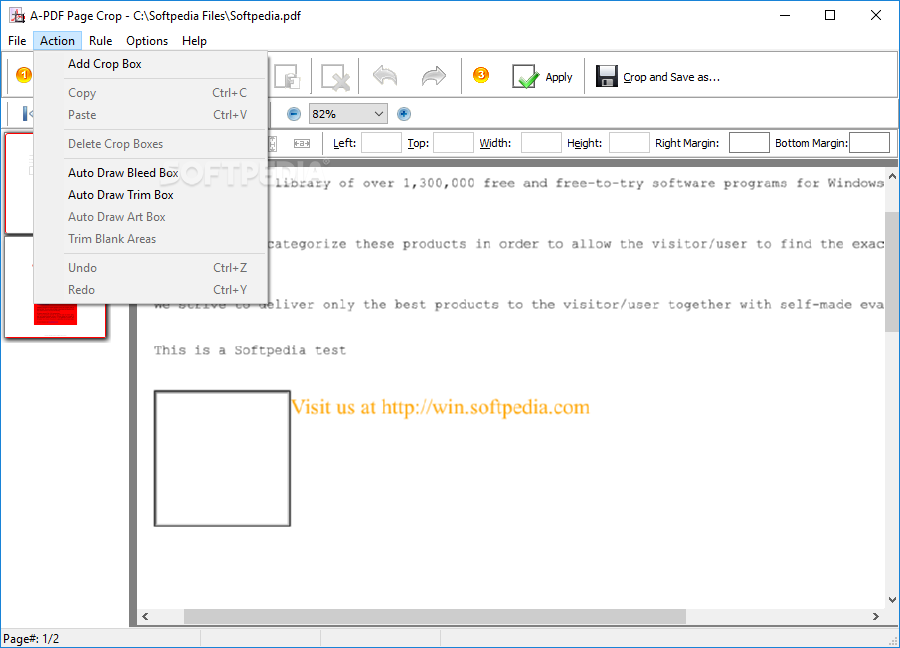Click the 'This is a Softpedia test' text
The height and width of the screenshot is (648, 900).
click(x=250, y=351)
